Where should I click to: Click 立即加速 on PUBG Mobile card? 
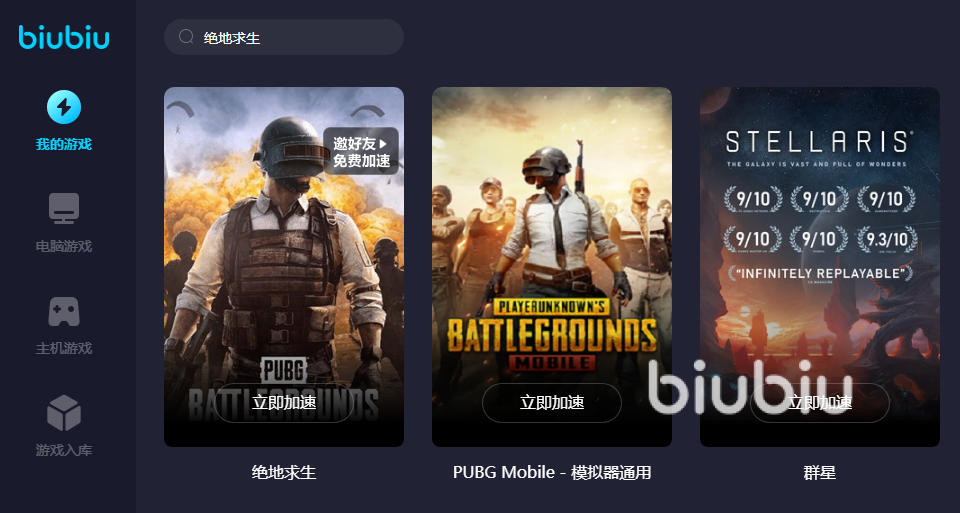coord(552,403)
